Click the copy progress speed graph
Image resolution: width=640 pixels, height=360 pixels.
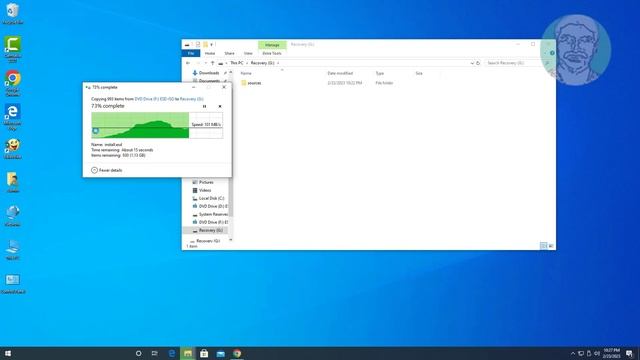tap(157, 125)
